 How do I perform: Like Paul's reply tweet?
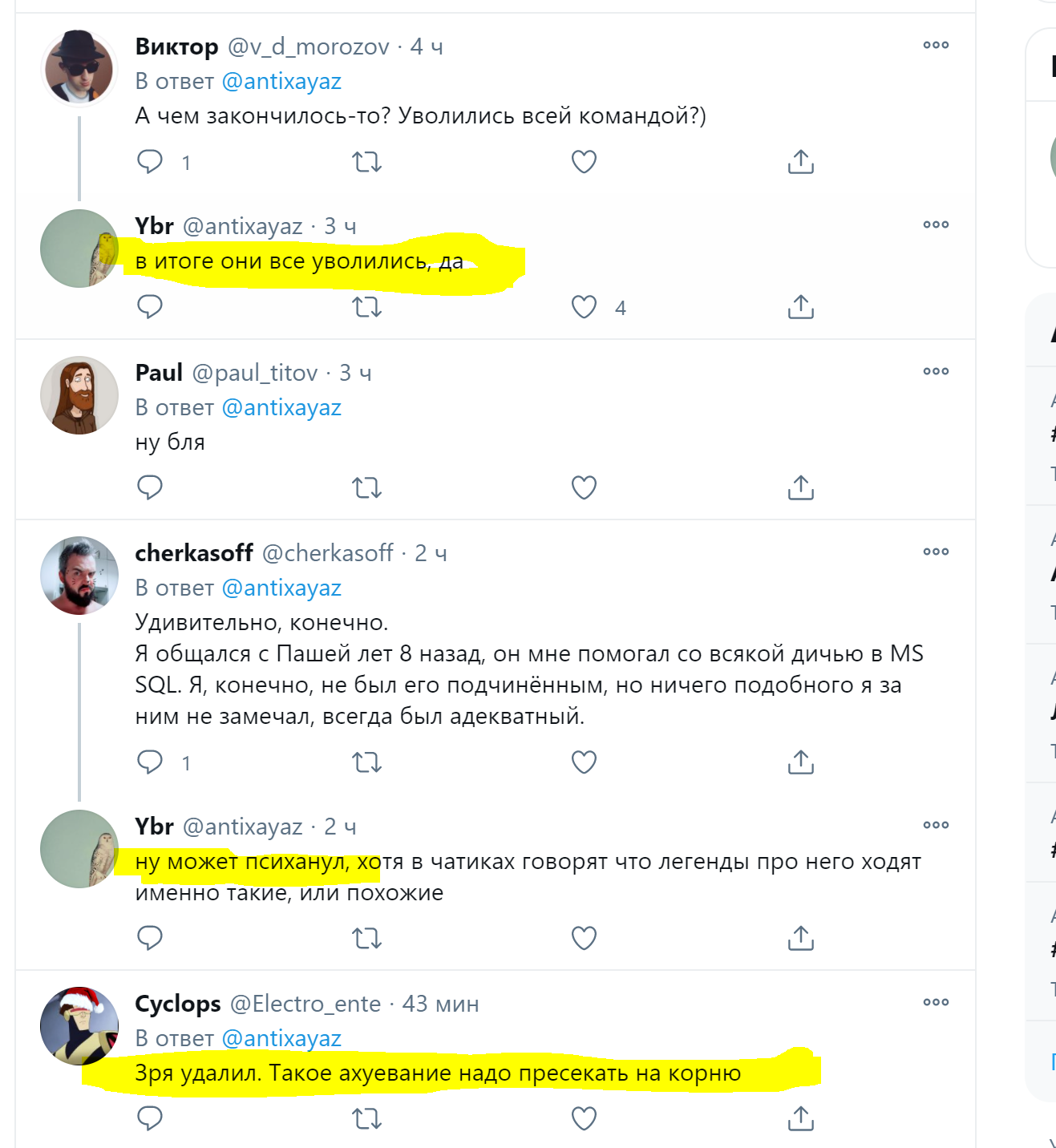pyautogui.click(x=584, y=487)
